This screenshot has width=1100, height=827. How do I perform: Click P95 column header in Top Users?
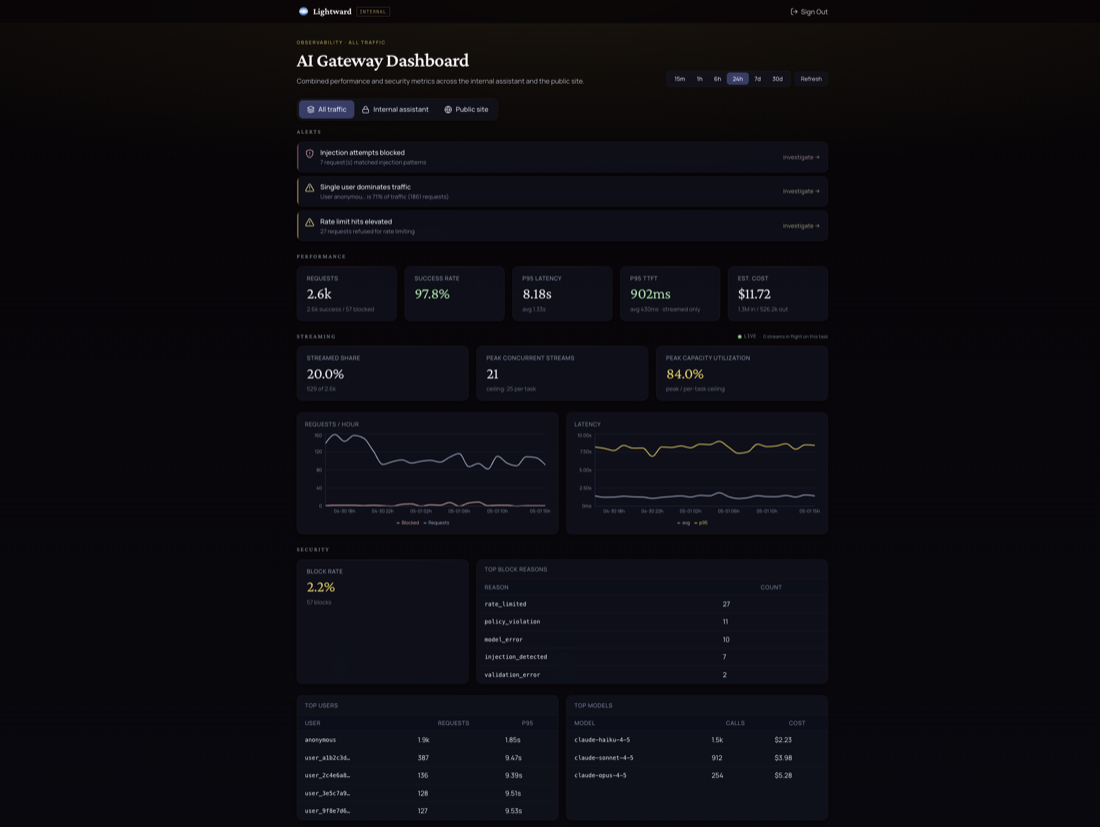pos(528,723)
